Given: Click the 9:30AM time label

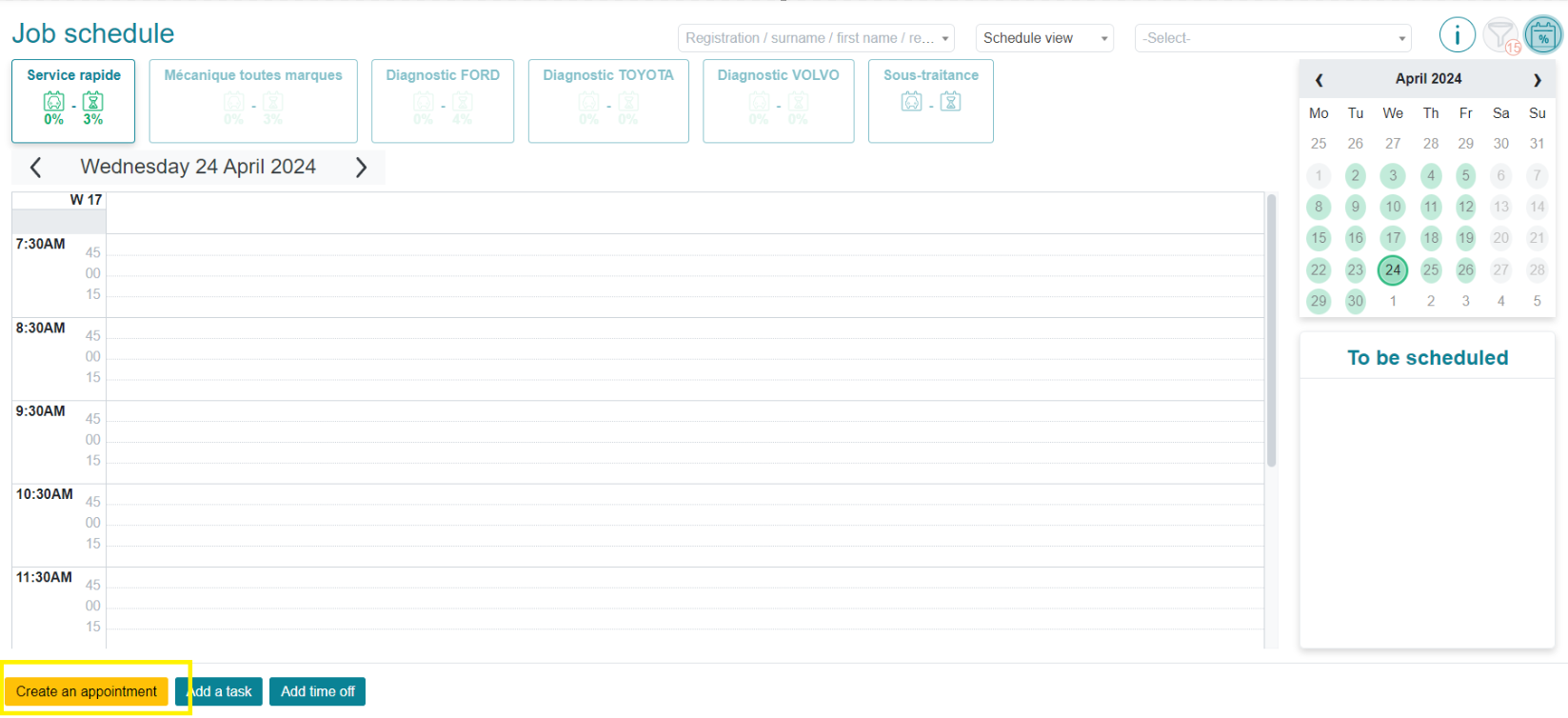Looking at the screenshot, I should [x=41, y=410].
